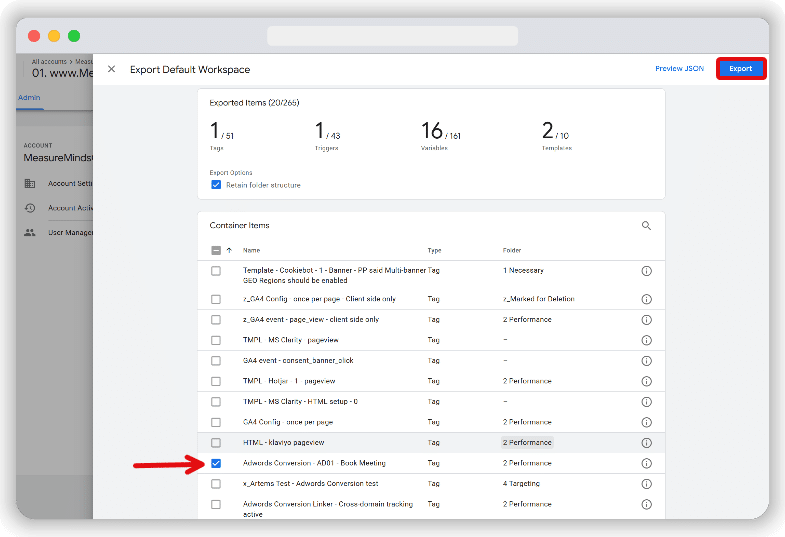Screen dimensions: 785x537
Task: Click the z_Marked for Deletion folder cell
Action: click(539, 299)
